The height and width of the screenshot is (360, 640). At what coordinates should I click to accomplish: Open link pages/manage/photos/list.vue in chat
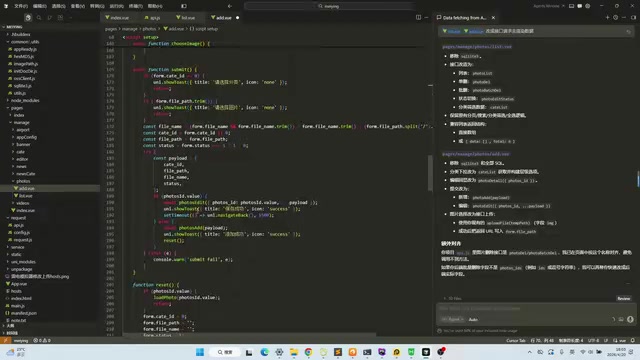tap(477, 47)
